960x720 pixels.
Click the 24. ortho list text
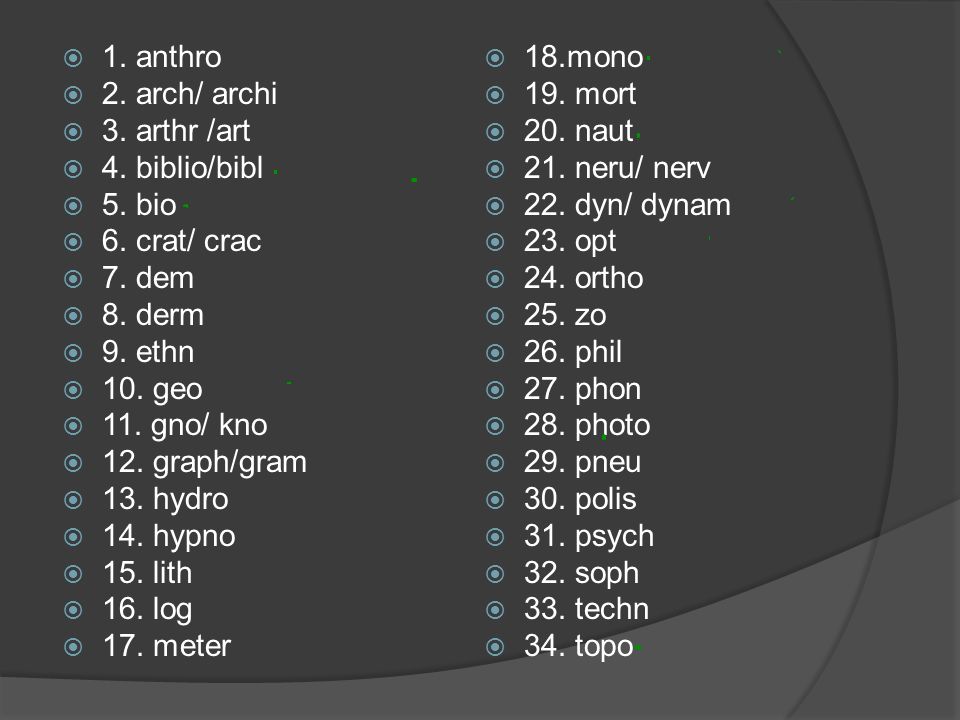(x=583, y=278)
